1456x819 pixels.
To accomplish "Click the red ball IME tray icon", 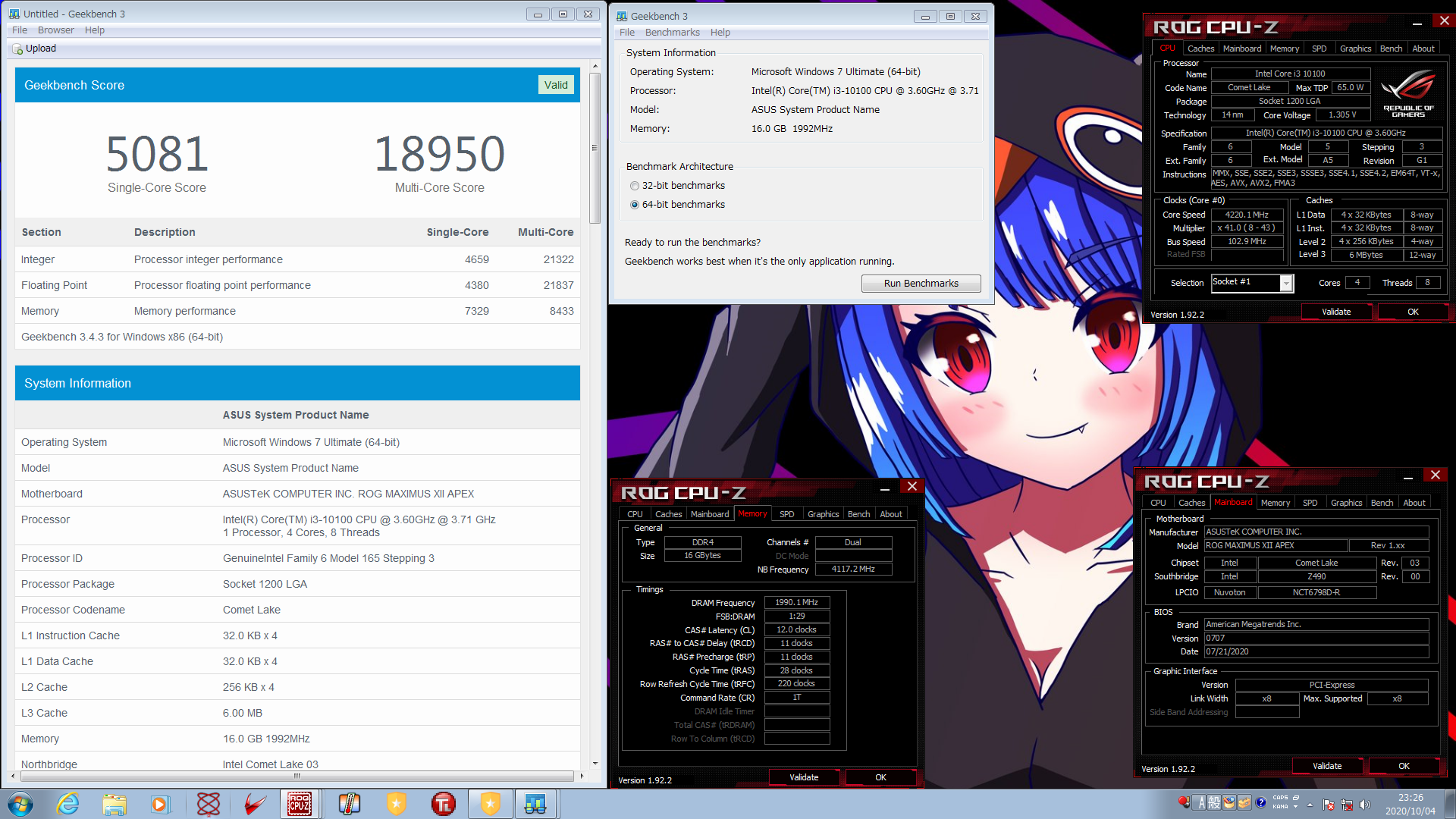I will click(1185, 802).
